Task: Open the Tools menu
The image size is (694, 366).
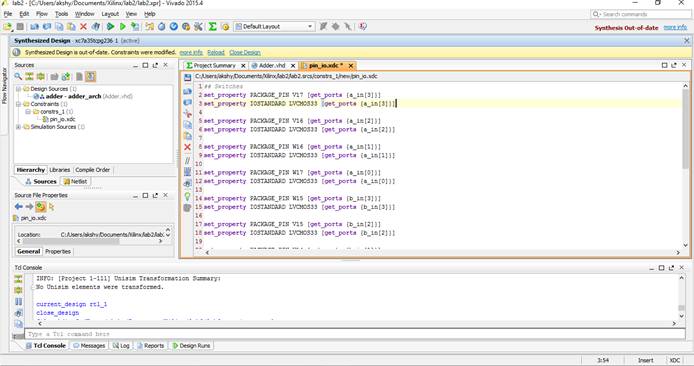Action: coord(62,14)
